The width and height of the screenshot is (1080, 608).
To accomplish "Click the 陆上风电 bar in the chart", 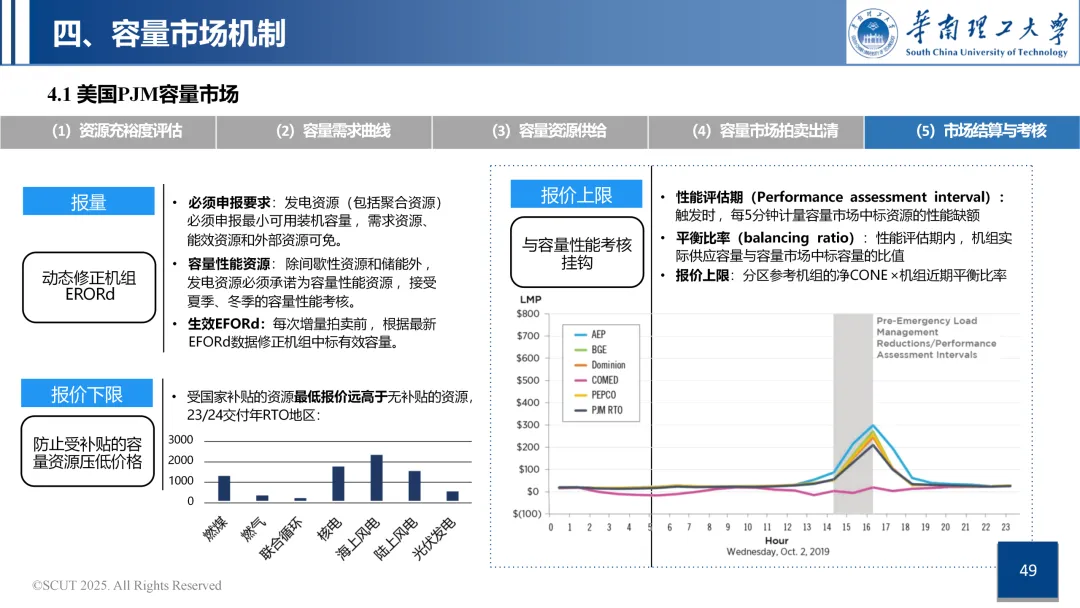I will [415, 486].
